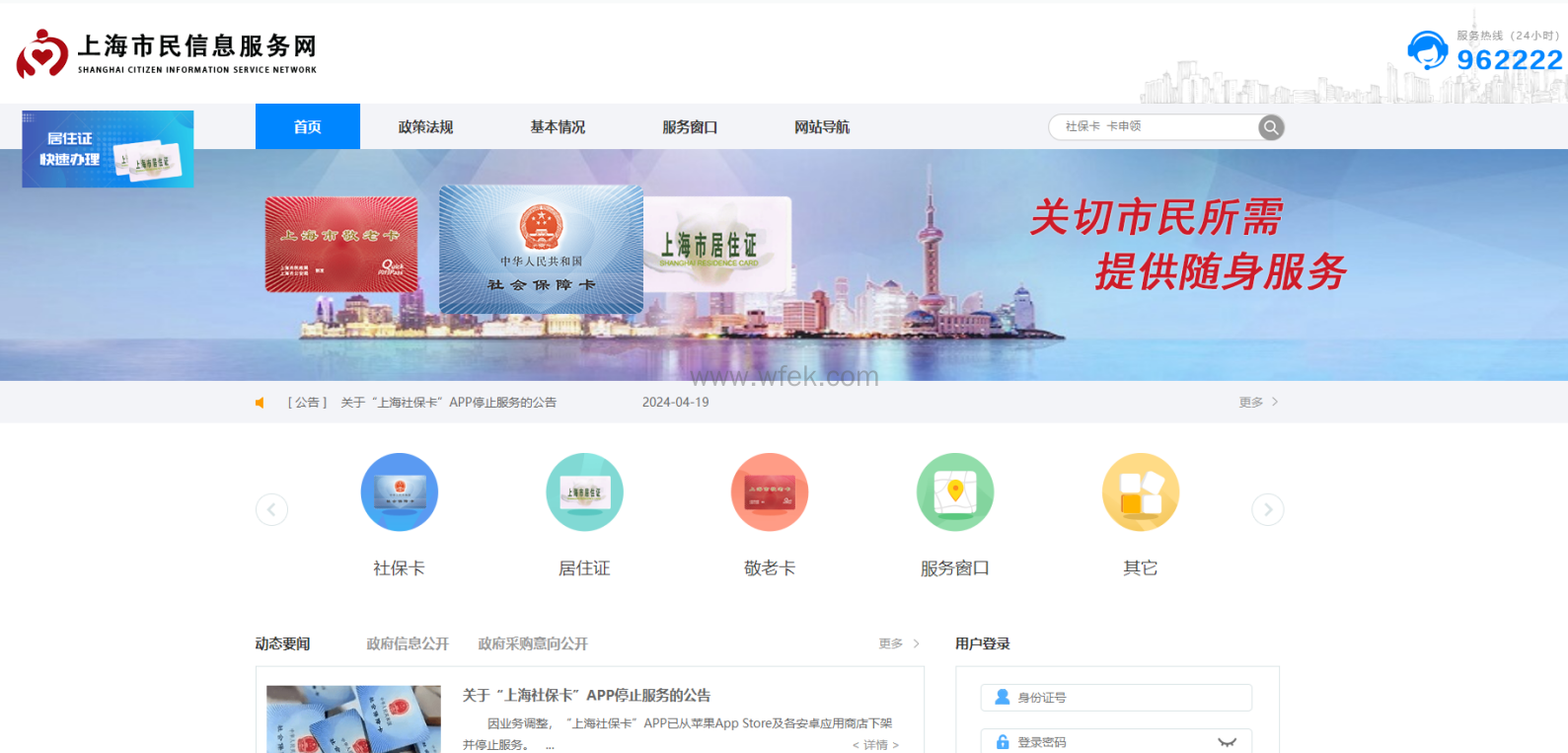
Task: Open the 社保卡 service icon
Action: [x=399, y=492]
